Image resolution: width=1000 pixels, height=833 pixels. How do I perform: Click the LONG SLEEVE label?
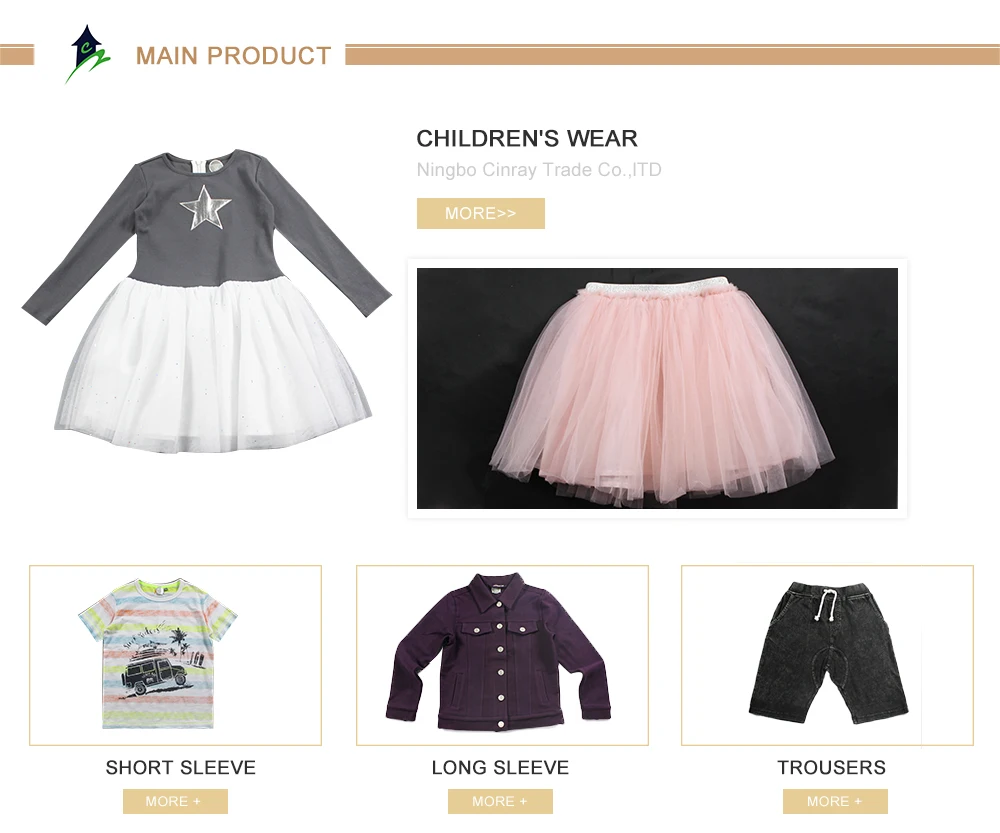[x=500, y=767]
